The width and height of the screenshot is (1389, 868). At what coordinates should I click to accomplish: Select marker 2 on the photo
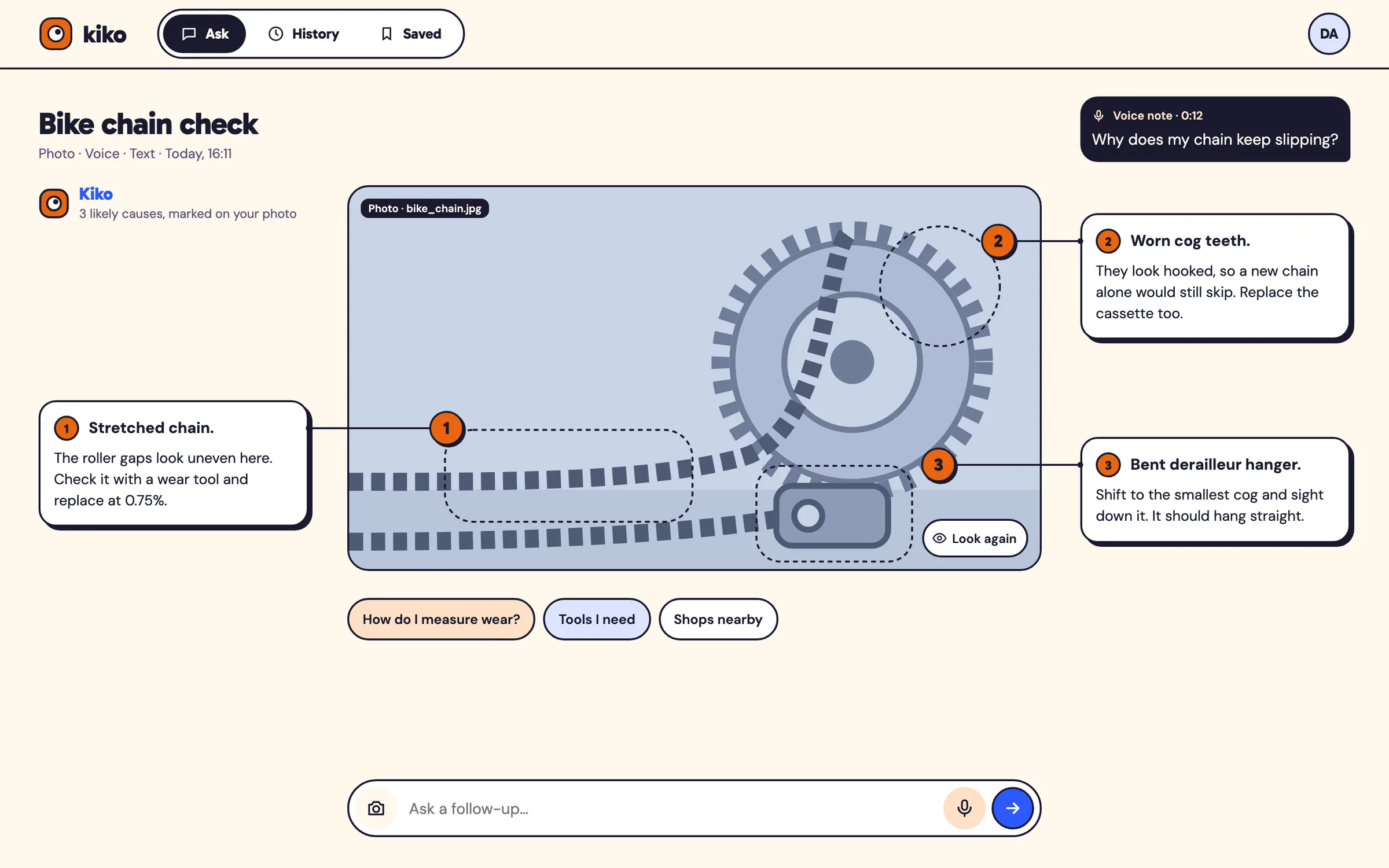998,241
